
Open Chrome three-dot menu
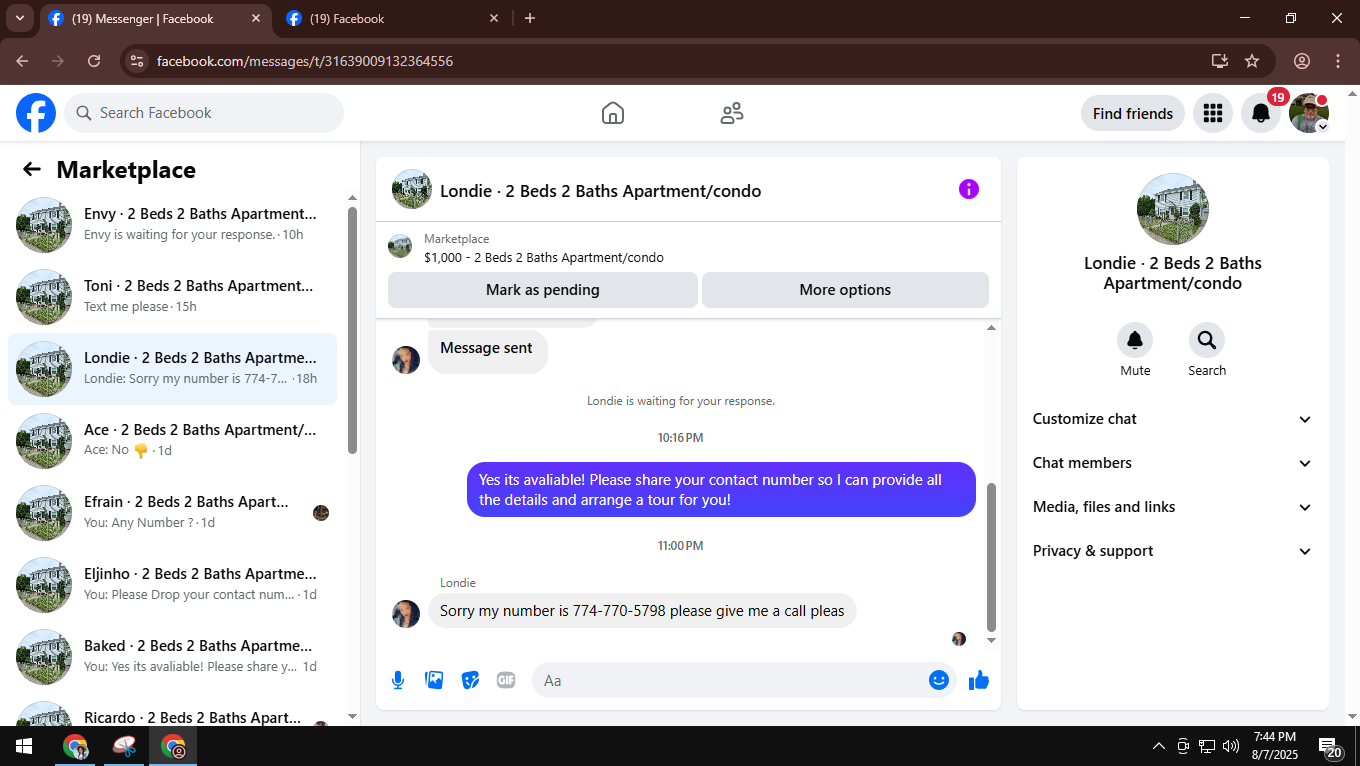pyautogui.click(x=1338, y=61)
